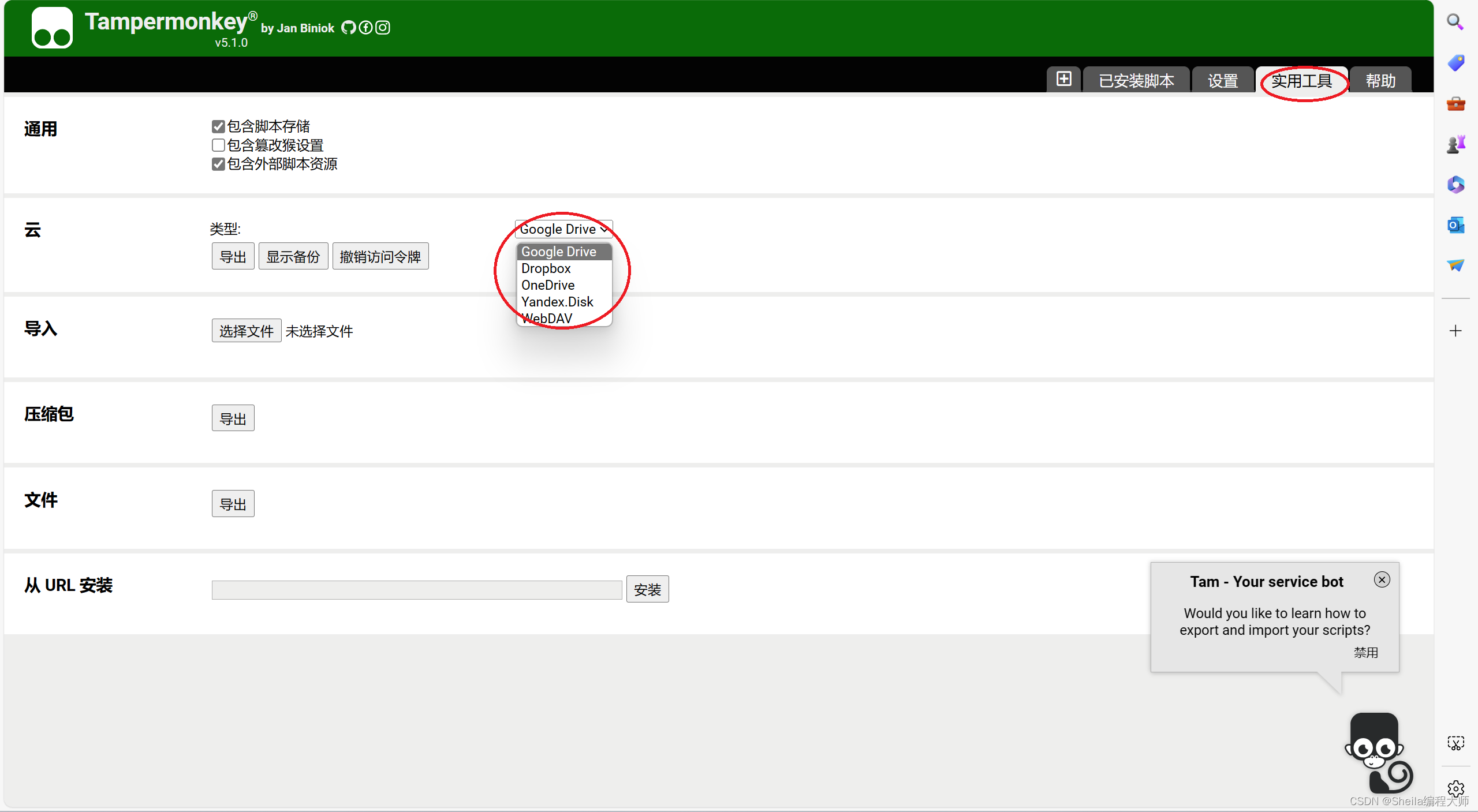Switch to the 已安装脚本 tab

click(1136, 81)
